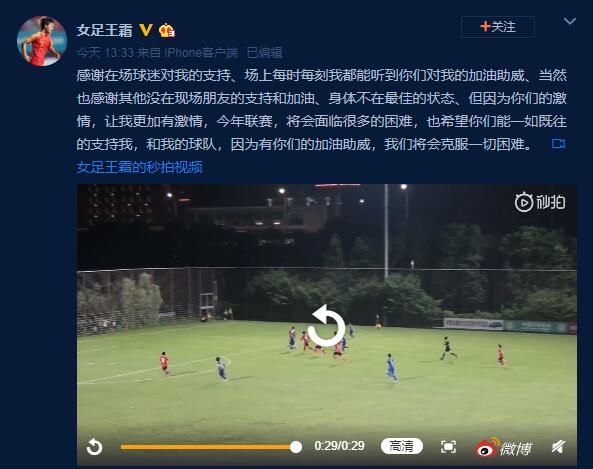
Task: Click the Miaopai watermark logo
Action: pos(540,202)
